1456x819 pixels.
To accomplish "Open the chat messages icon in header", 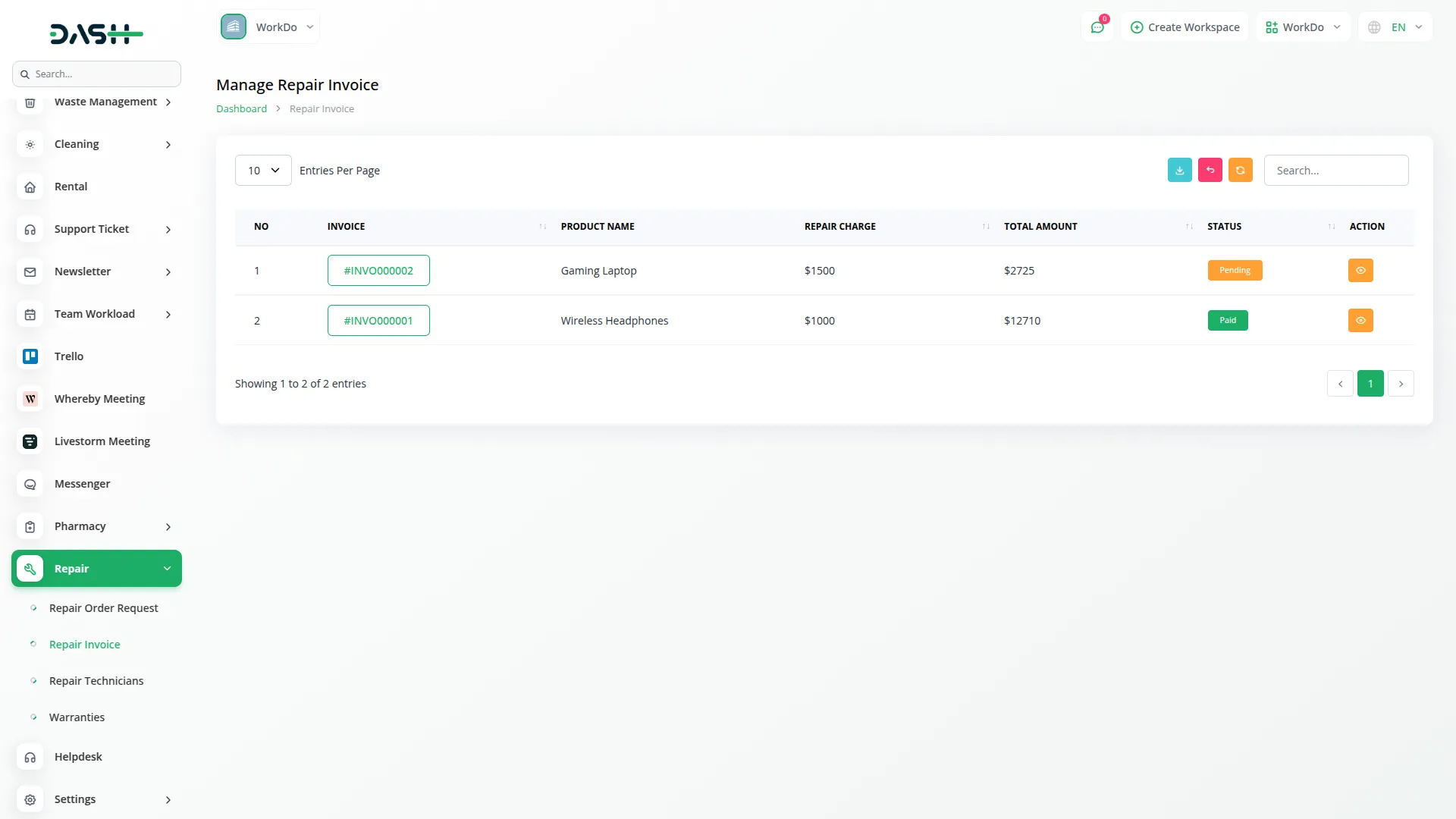I will [1097, 27].
